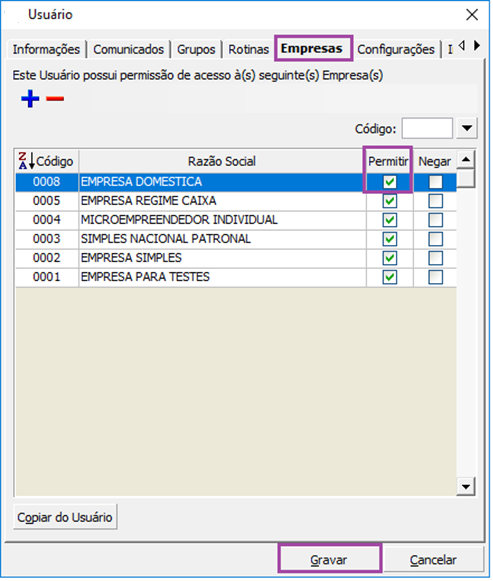Click Copiar do Usuário button

[x=65, y=517]
